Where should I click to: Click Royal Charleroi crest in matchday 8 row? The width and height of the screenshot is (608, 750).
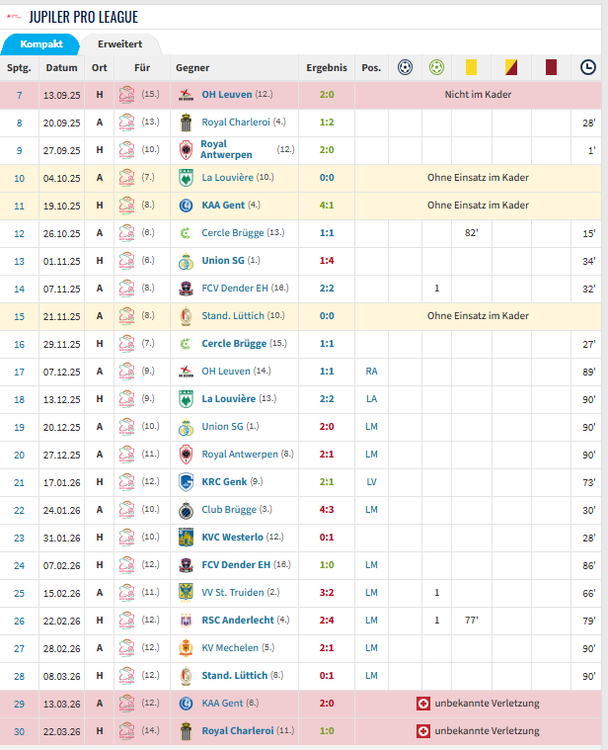pos(186,122)
